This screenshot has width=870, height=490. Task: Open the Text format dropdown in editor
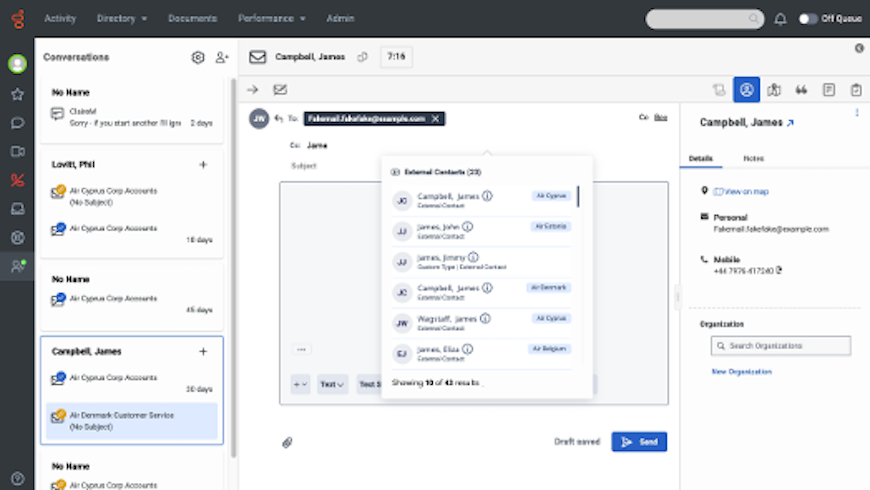(x=332, y=384)
